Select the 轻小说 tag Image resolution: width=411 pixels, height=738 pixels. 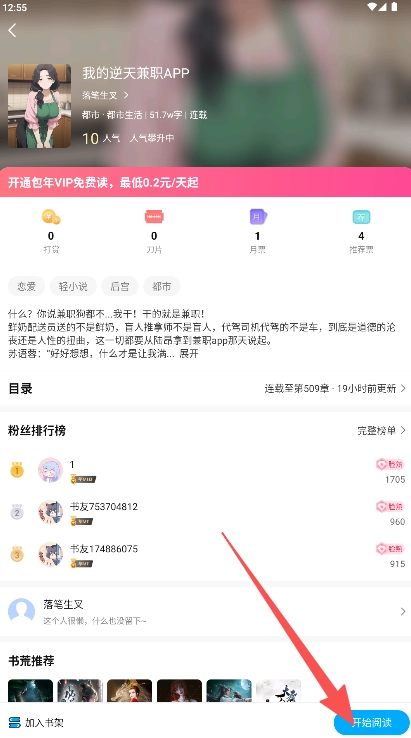(73, 286)
